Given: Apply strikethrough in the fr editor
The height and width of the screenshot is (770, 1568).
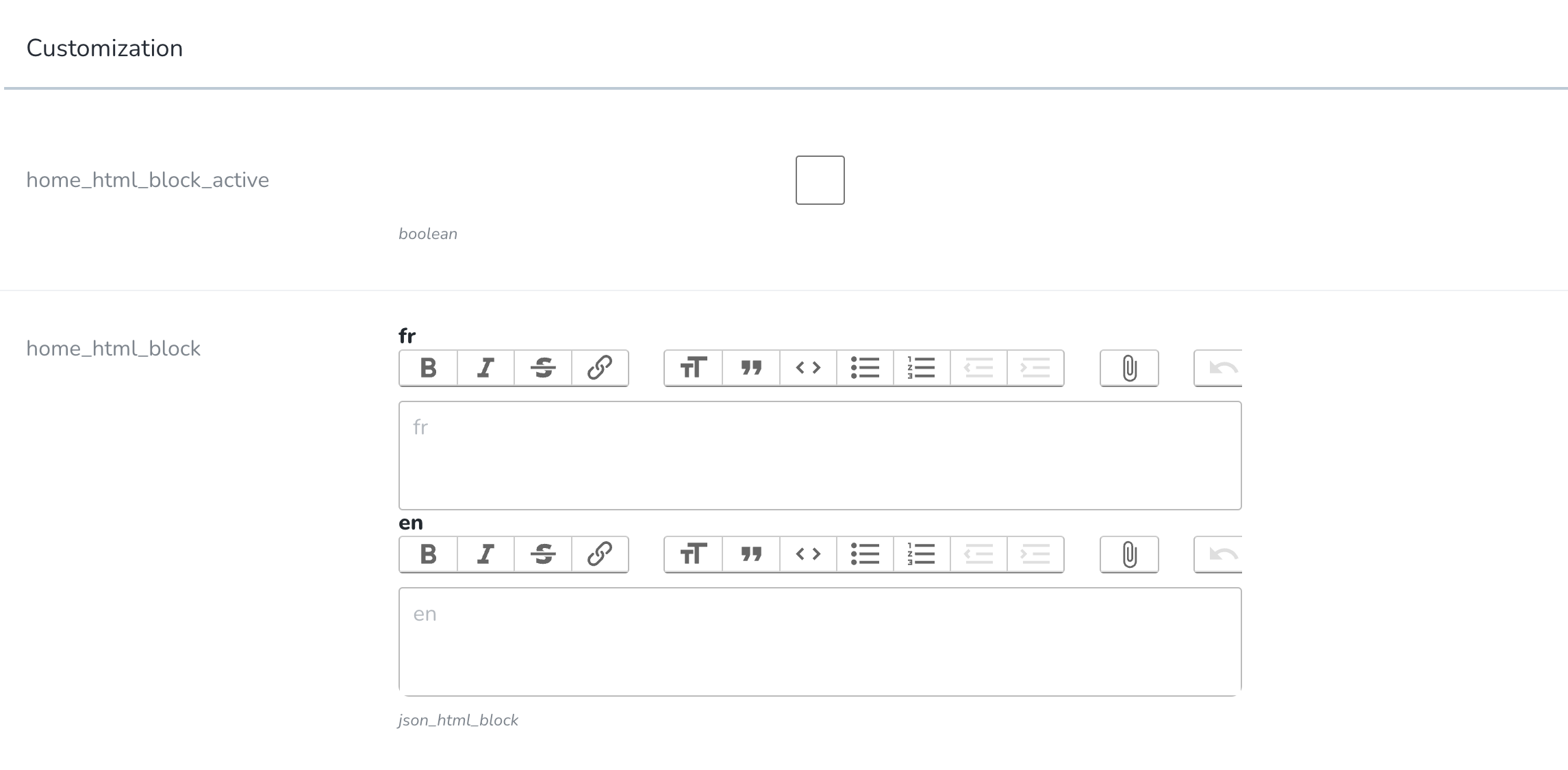Looking at the screenshot, I should coord(543,368).
